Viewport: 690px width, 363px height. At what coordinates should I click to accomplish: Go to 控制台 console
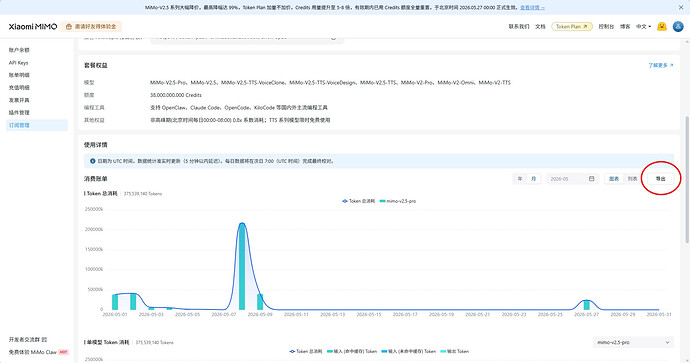(x=606, y=26)
